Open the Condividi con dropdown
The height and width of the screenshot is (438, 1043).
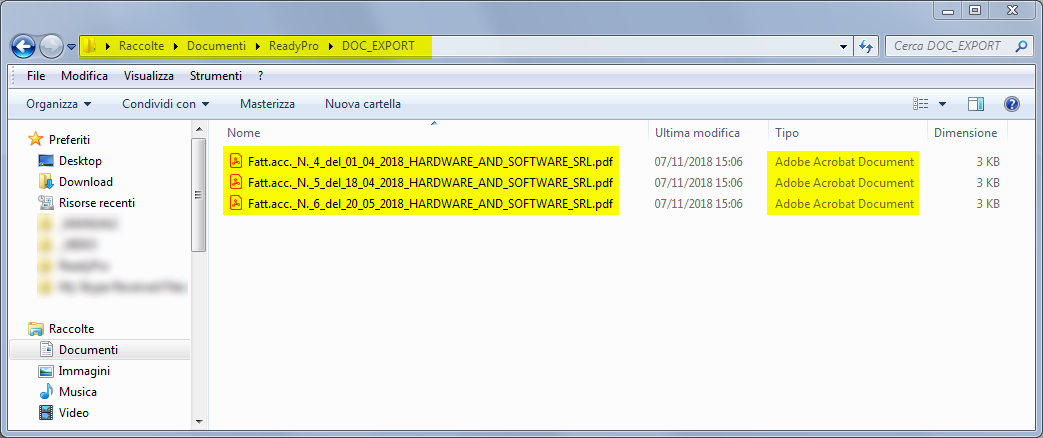tap(166, 104)
